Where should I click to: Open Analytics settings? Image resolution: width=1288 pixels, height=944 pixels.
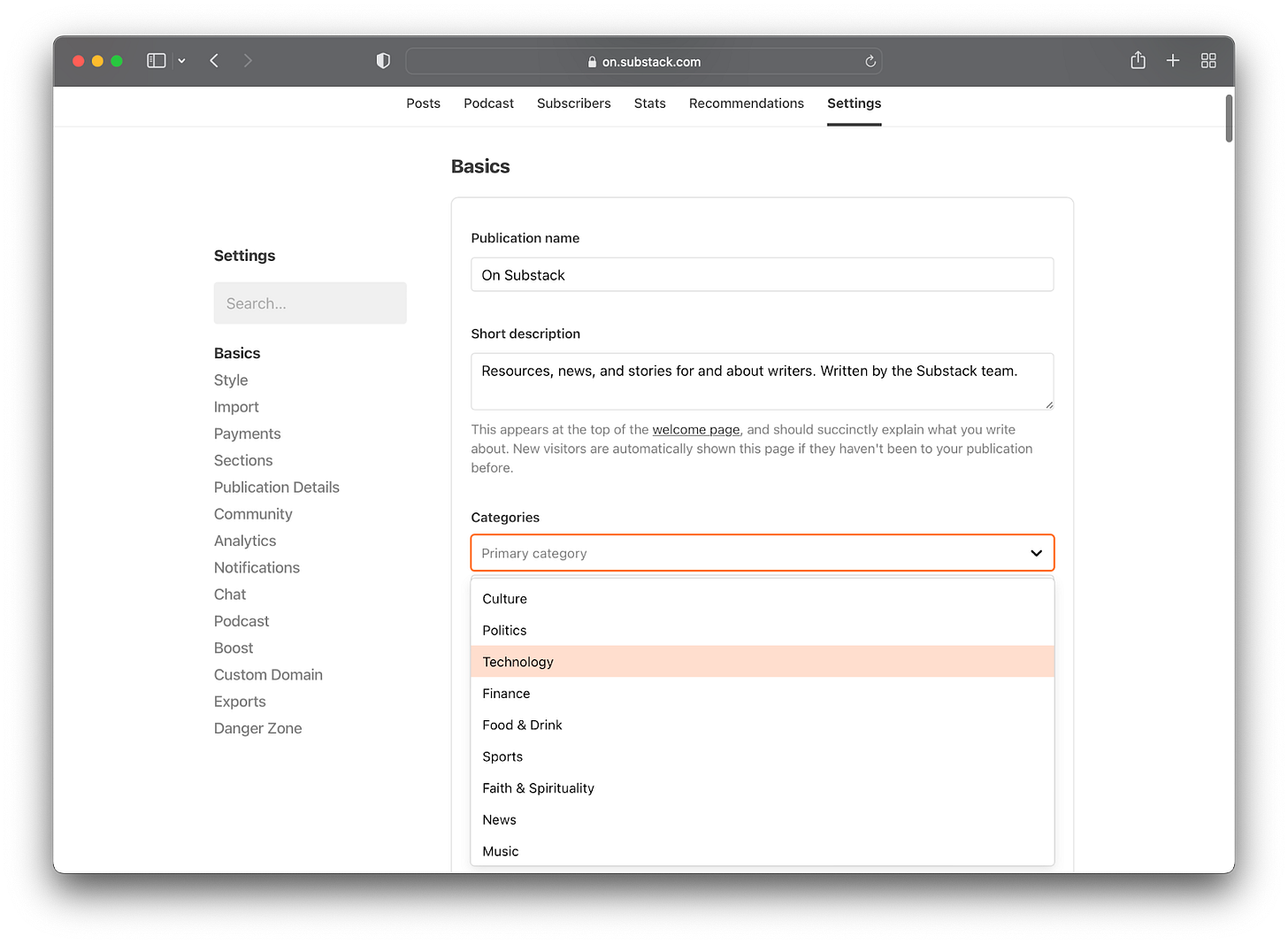(245, 541)
